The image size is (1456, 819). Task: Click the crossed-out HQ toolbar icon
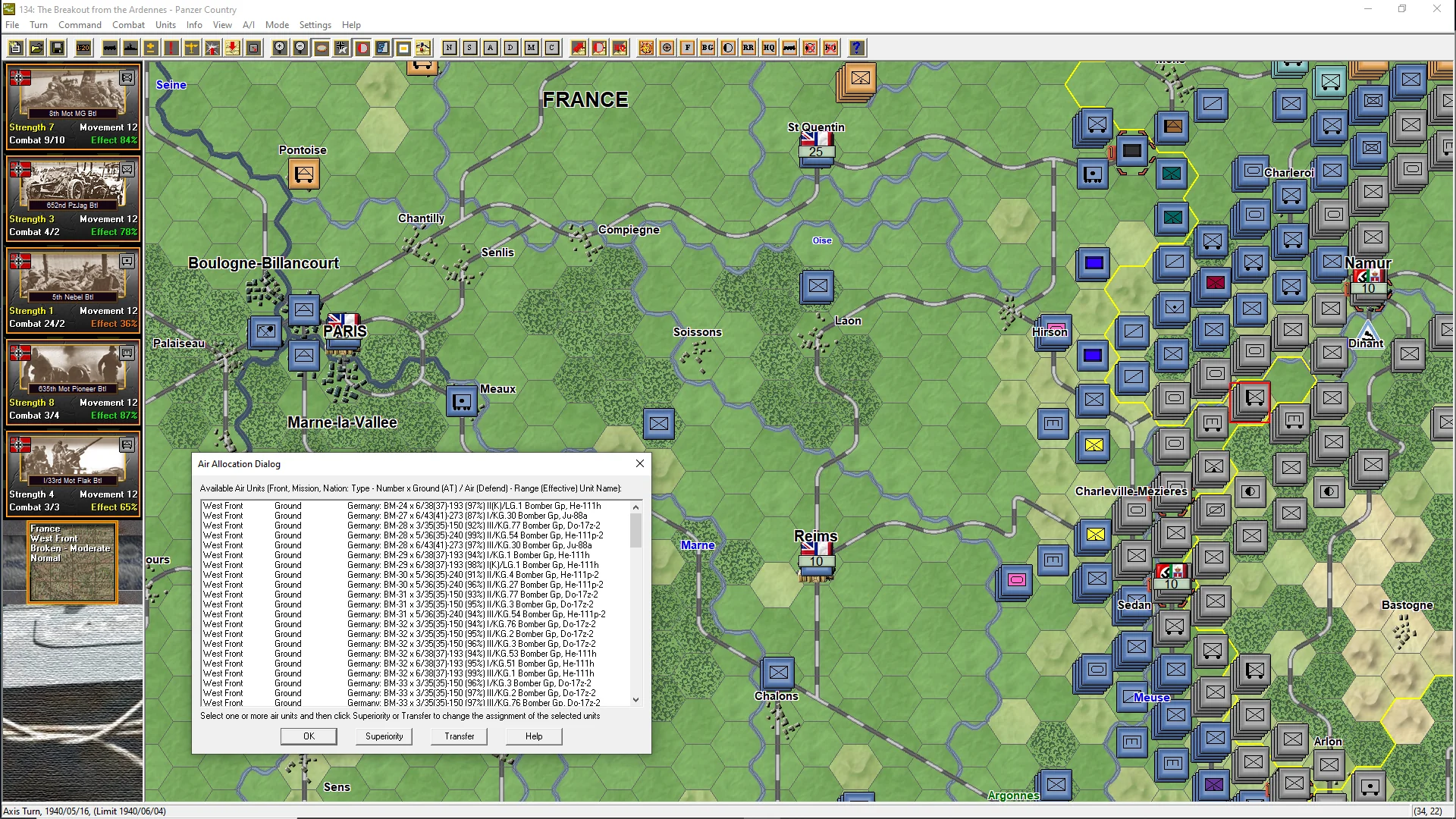830,48
